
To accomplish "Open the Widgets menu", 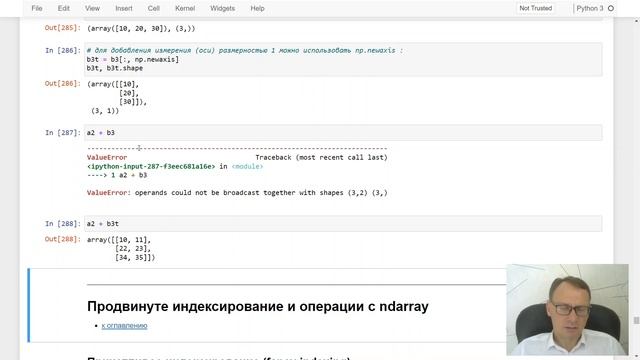I will pyautogui.click(x=222, y=8).
